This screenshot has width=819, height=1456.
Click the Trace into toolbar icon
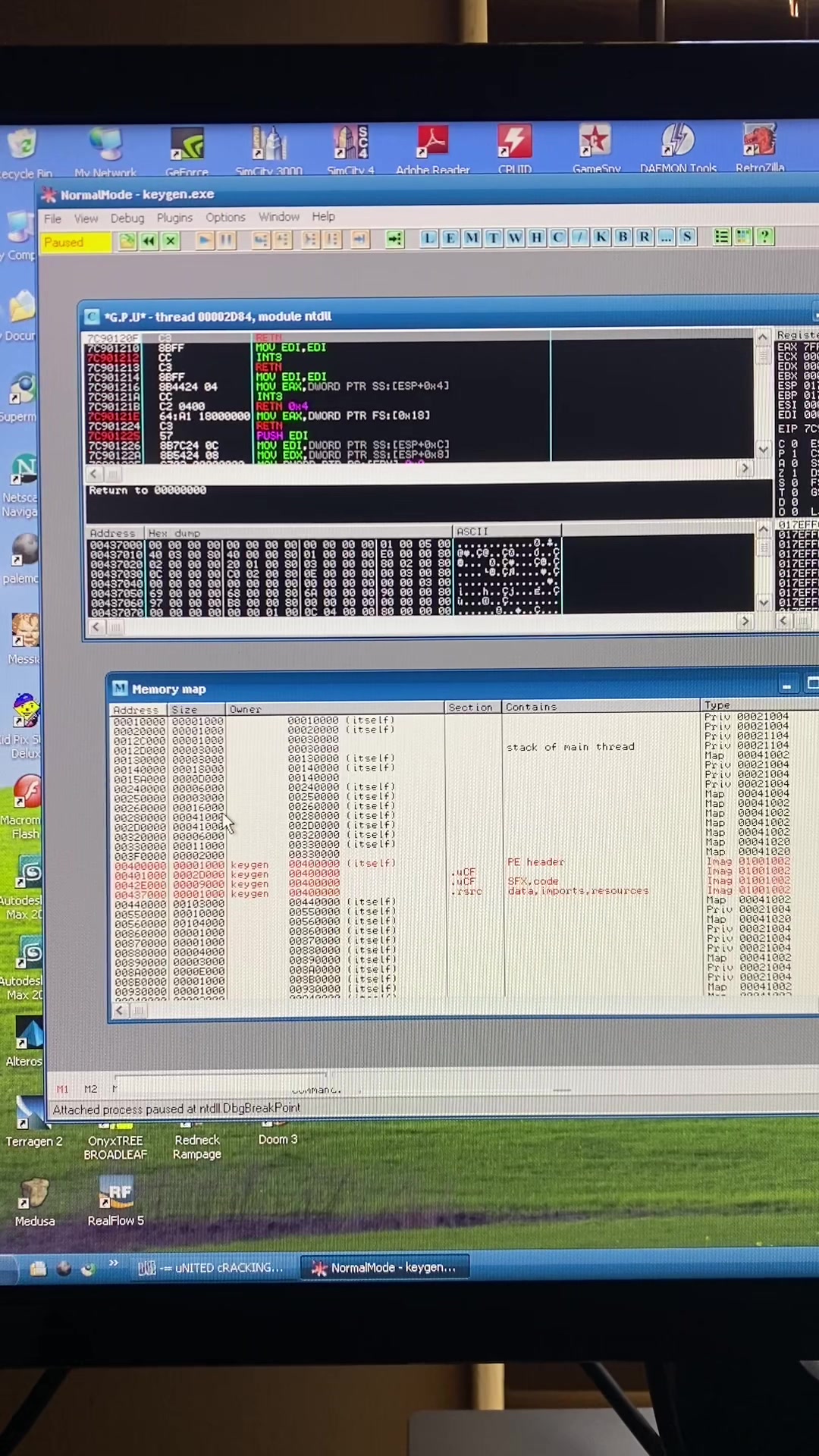(310, 239)
